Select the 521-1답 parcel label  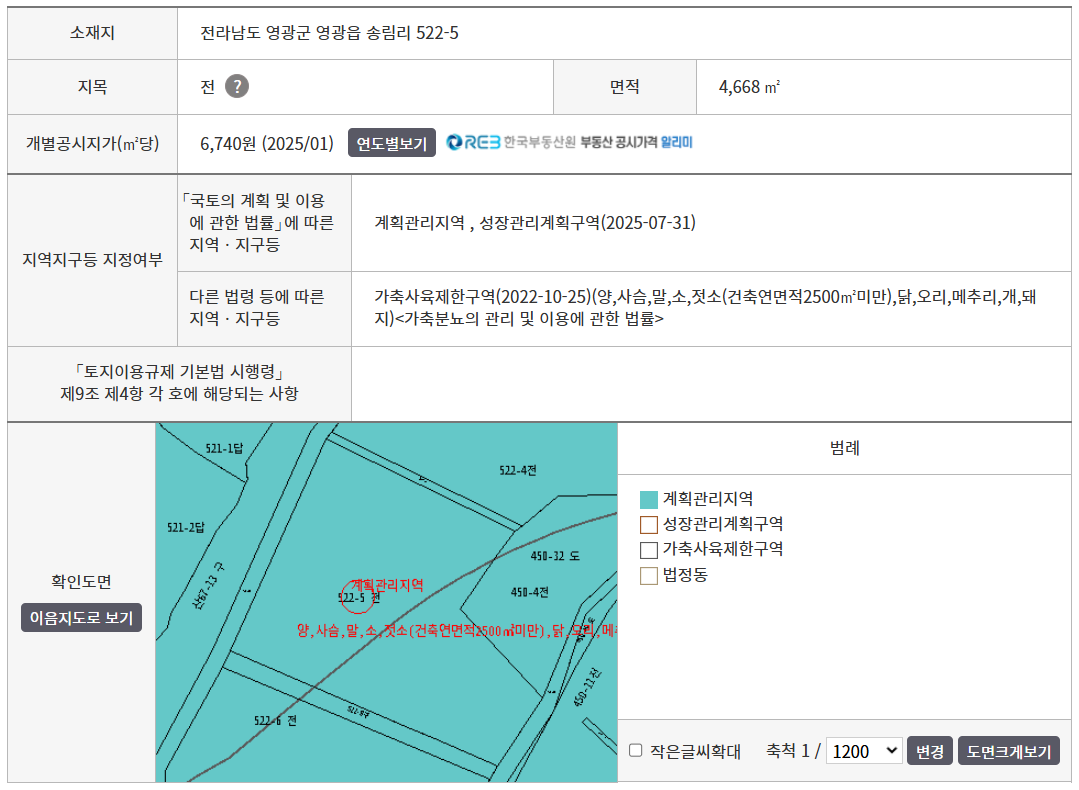coord(224,449)
